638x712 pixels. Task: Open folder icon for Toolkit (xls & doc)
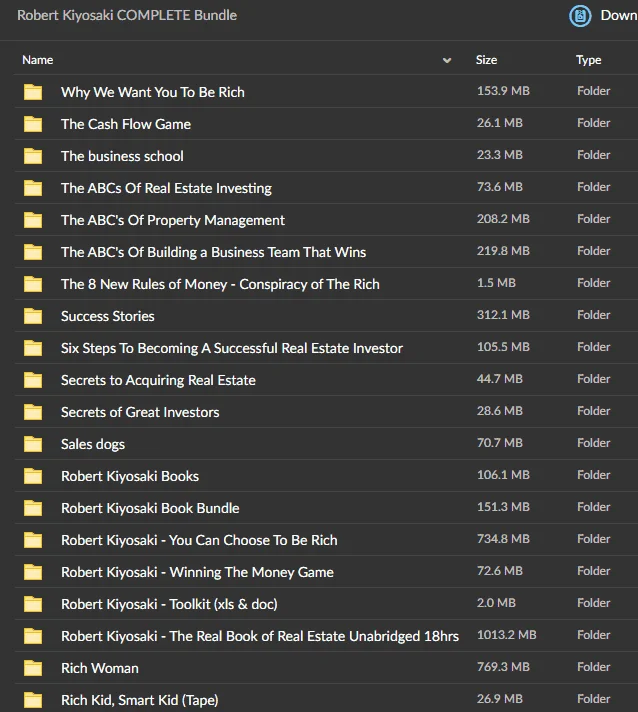tap(33, 604)
